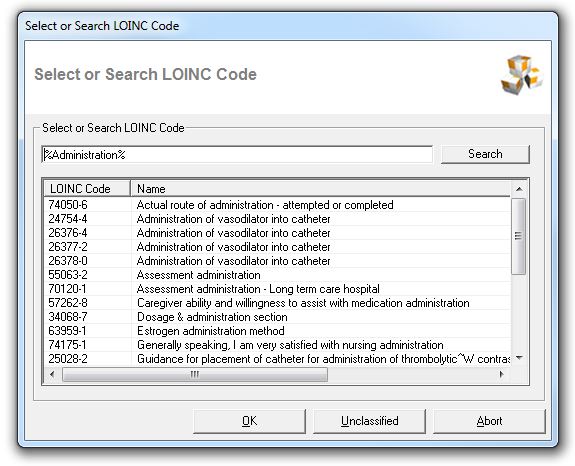Click the %Administration% search input field
Screen dimensions: 575x466
click(x=237, y=155)
